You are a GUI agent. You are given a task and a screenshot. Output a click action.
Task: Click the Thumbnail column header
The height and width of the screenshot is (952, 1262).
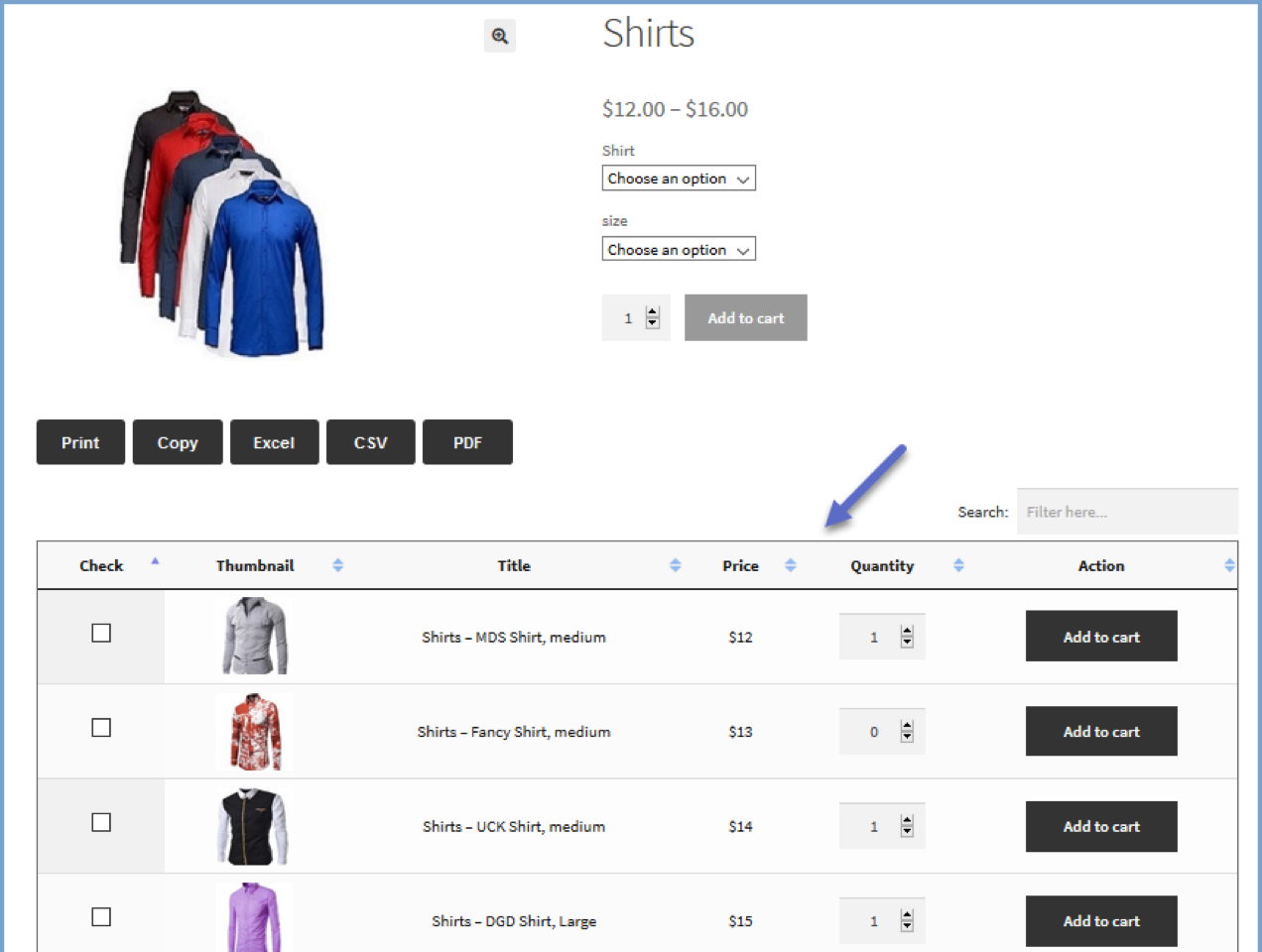coord(255,565)
